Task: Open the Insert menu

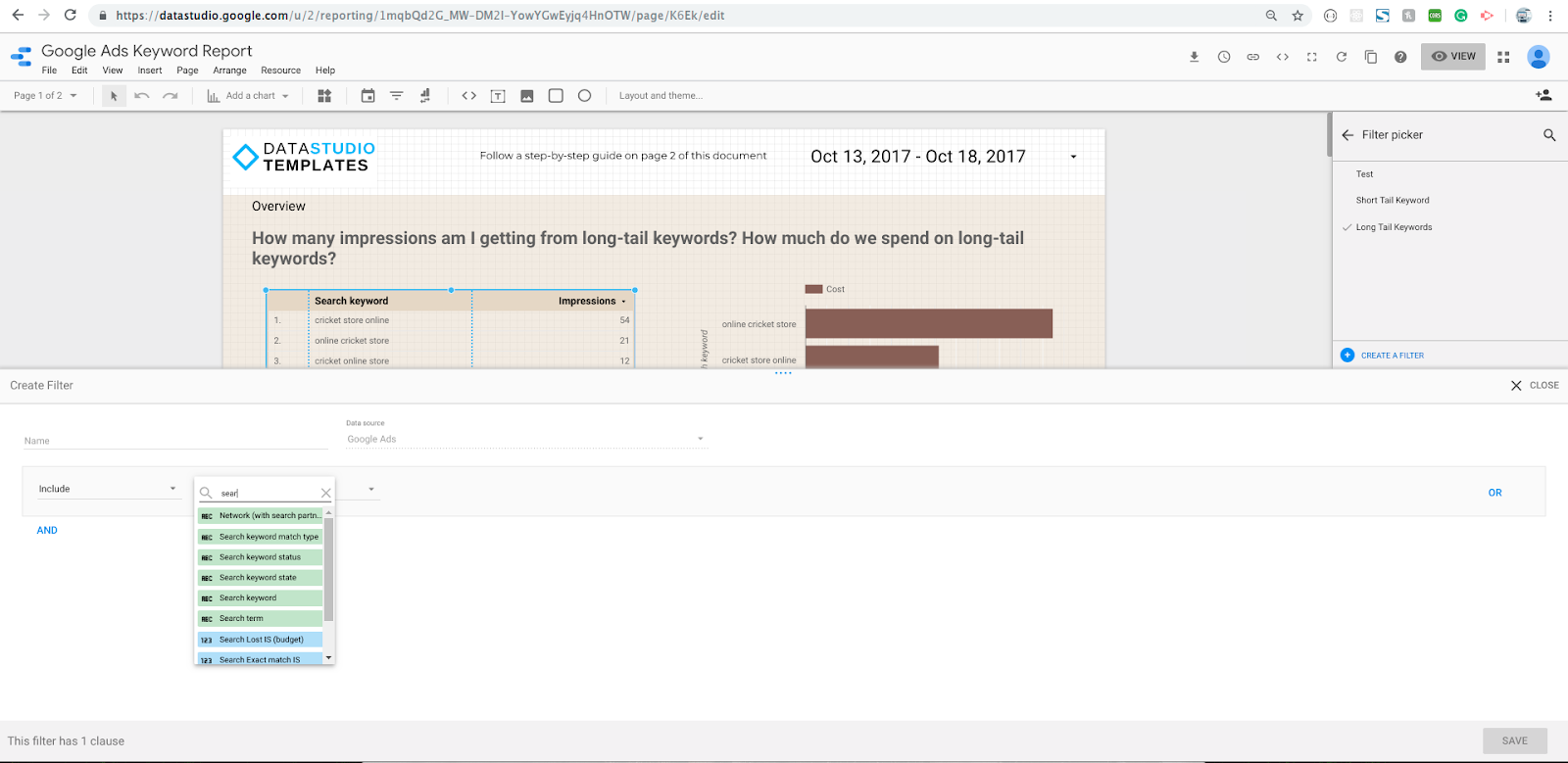Action: pos(150,71)
